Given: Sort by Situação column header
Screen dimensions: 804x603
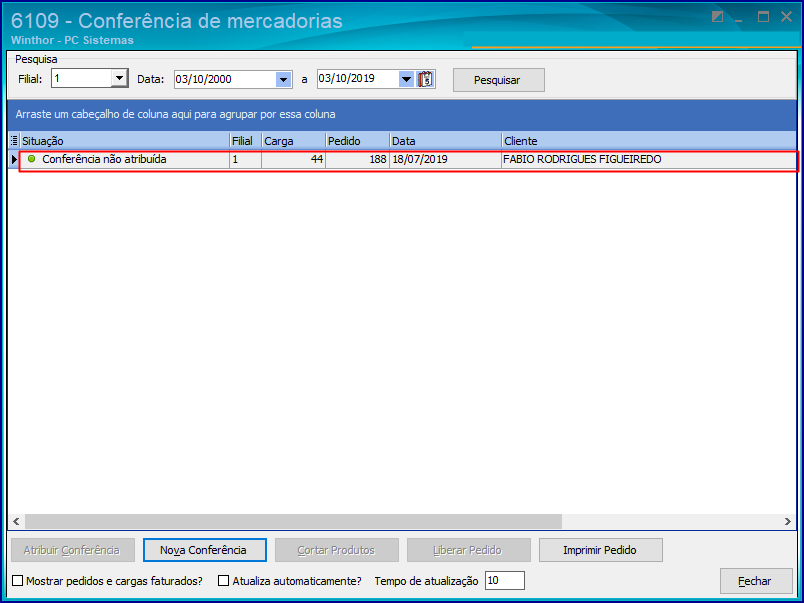Looking at the screenshot, I should point(125,141).
